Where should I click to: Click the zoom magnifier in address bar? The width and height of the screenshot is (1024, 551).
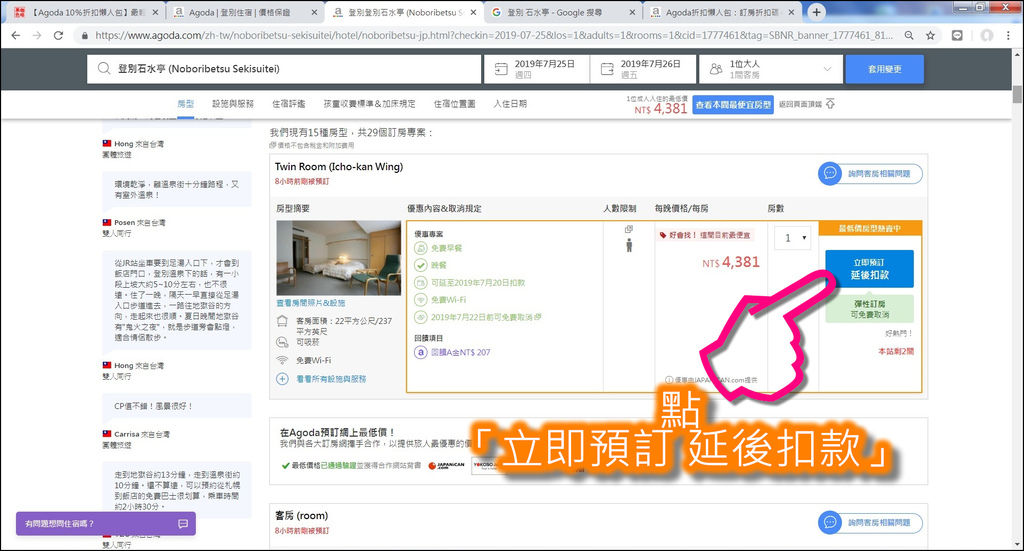click(x=909, y=35)
